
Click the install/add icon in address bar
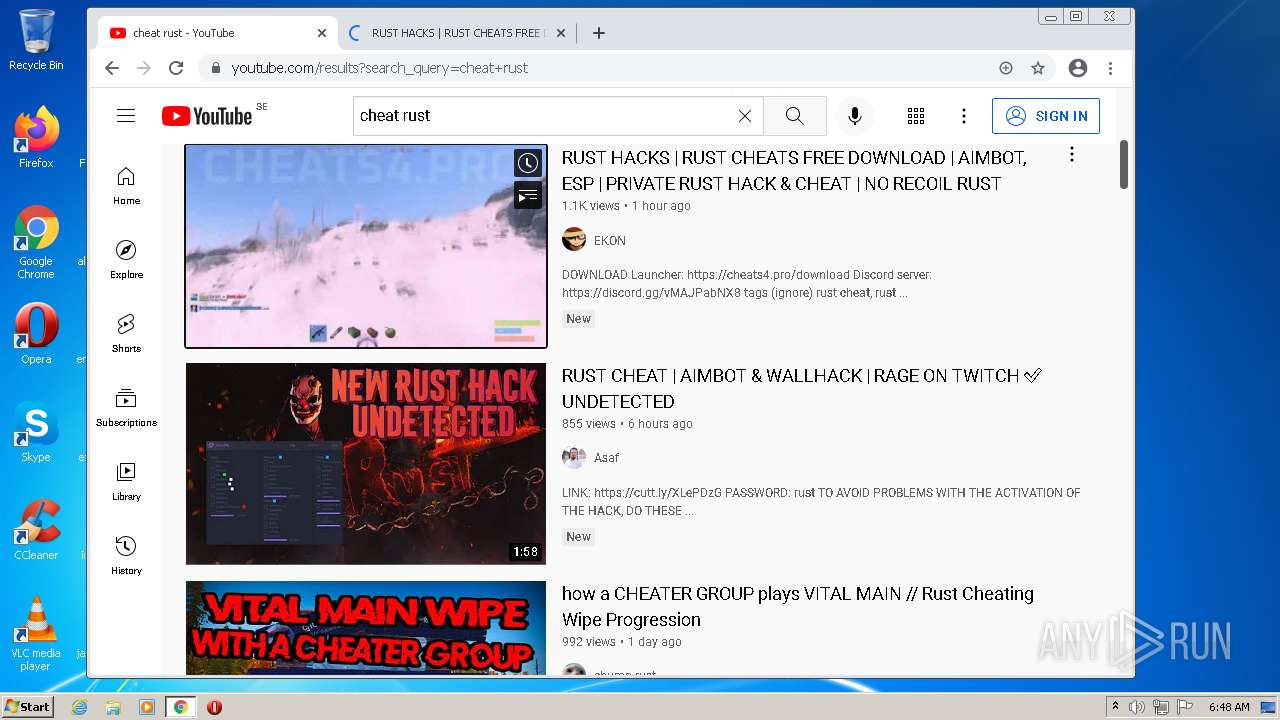tap(1006, 68)
